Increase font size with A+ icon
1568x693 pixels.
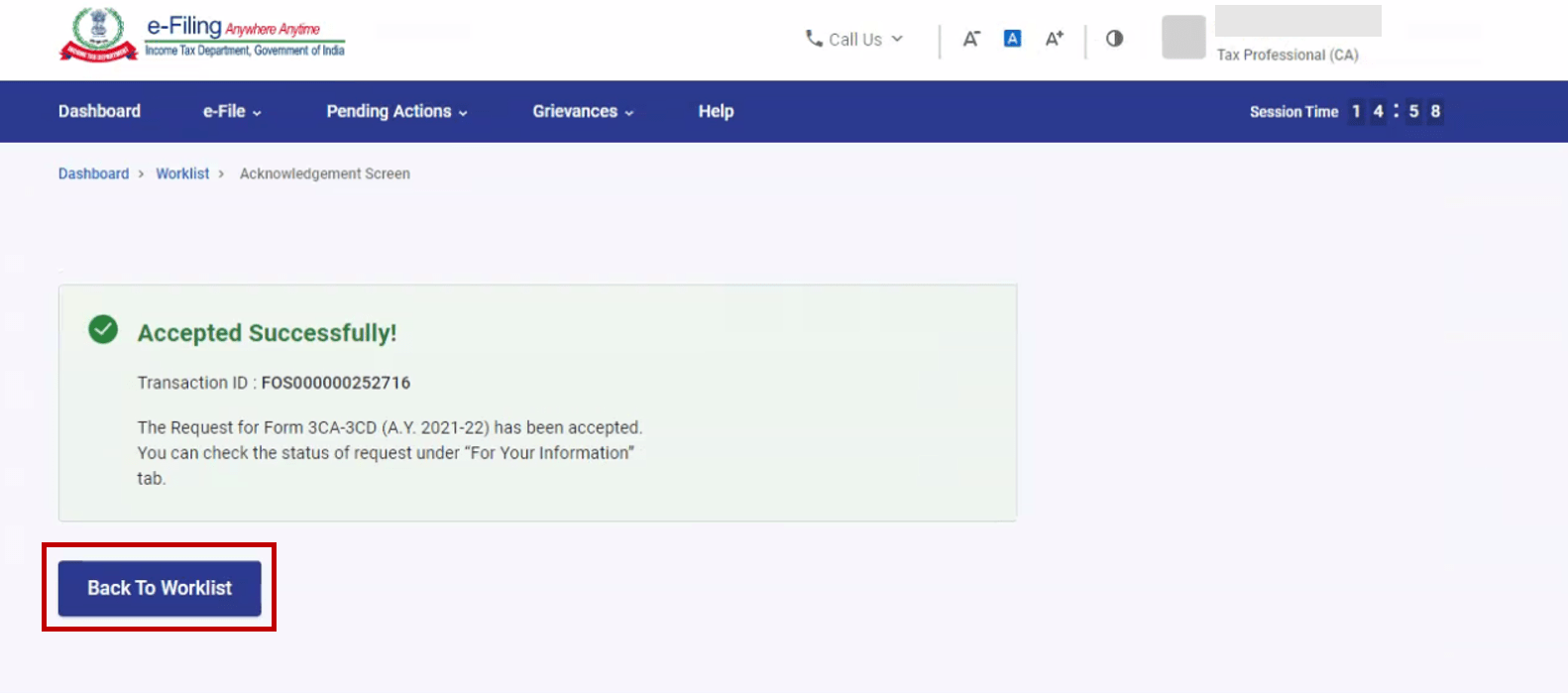tap(1054, 39)
